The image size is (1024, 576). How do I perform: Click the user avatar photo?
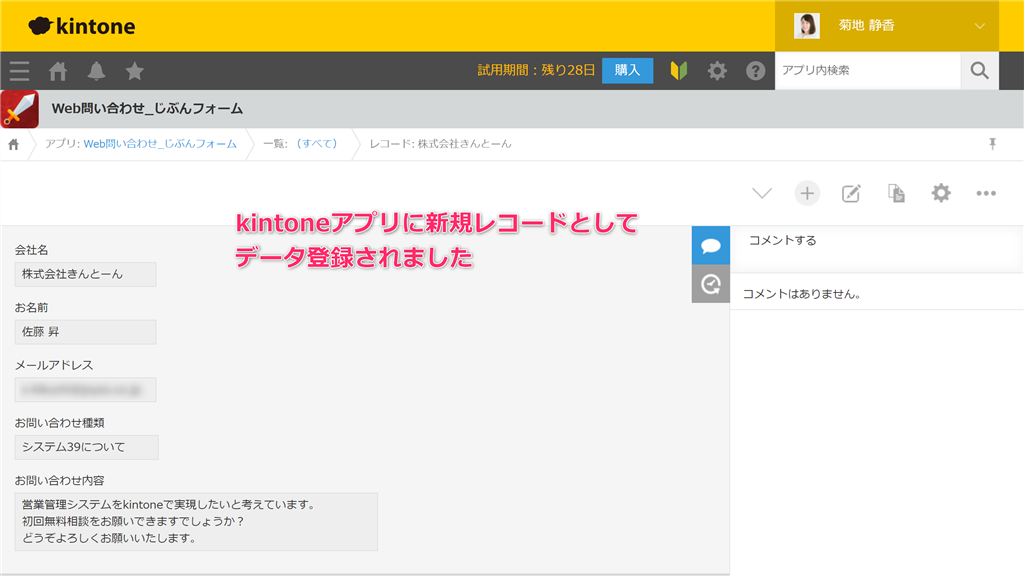(x=807, y=26)
